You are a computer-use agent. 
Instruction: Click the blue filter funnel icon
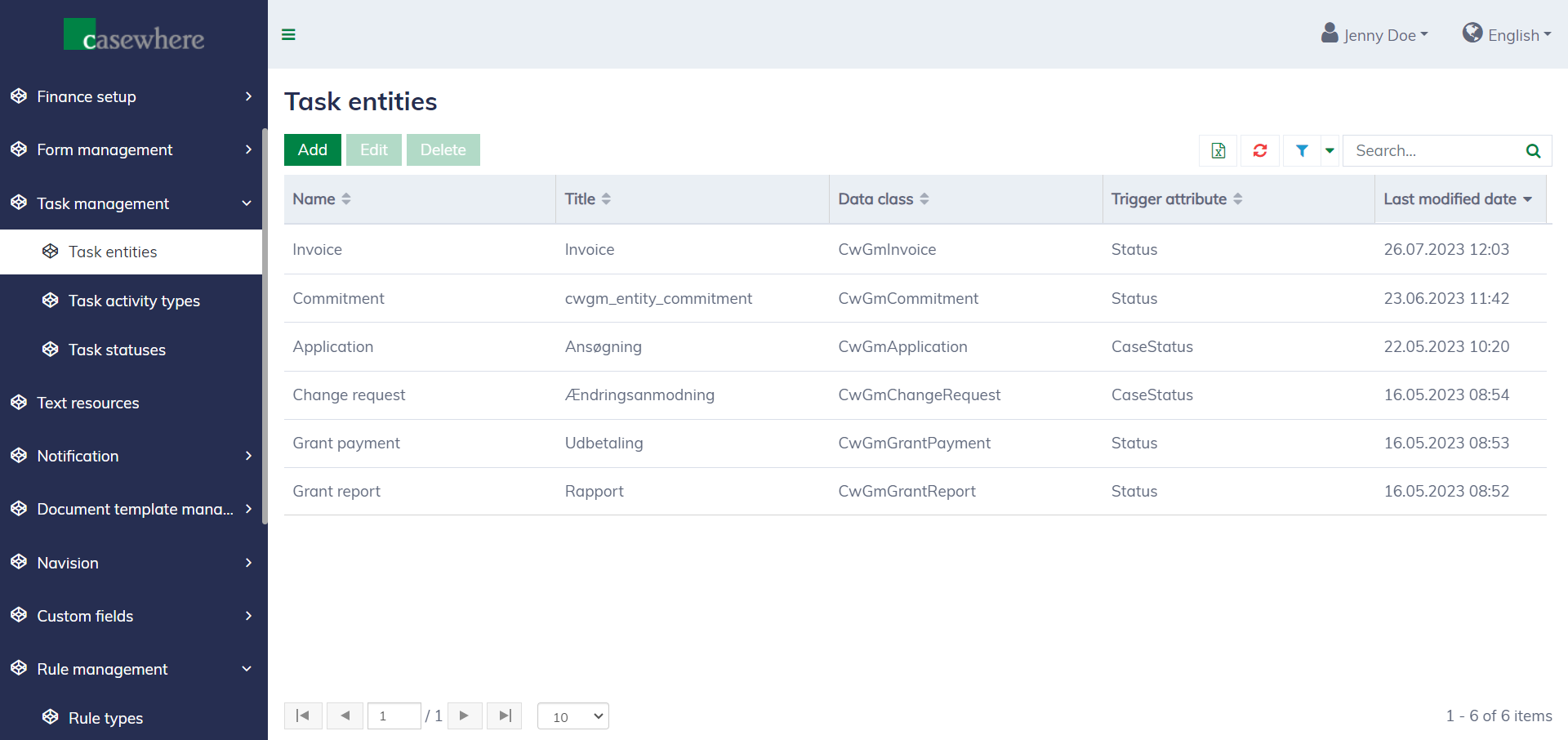pyautogui.click(x=1302, y=150)
